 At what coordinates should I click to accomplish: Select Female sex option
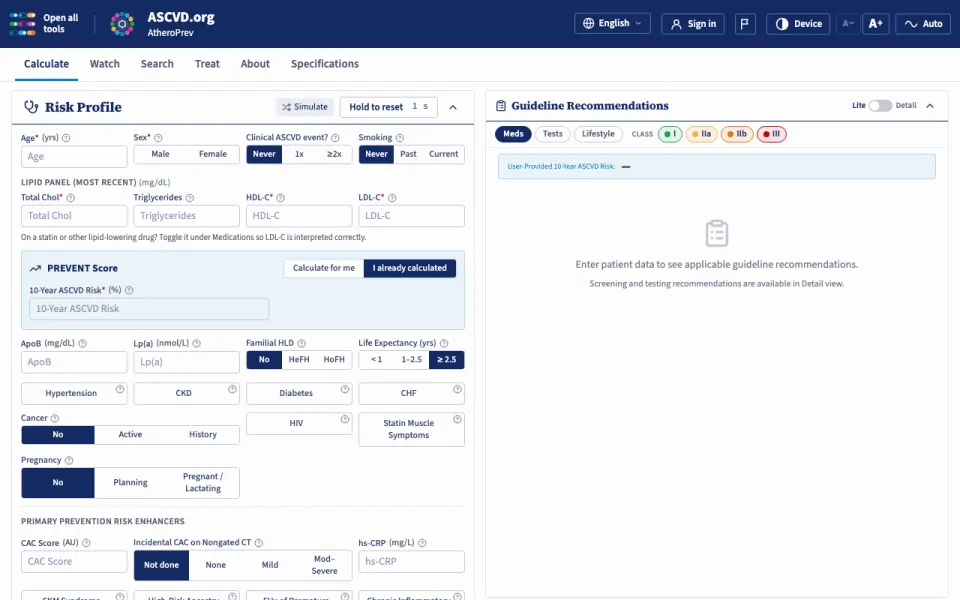coord(212,154)
